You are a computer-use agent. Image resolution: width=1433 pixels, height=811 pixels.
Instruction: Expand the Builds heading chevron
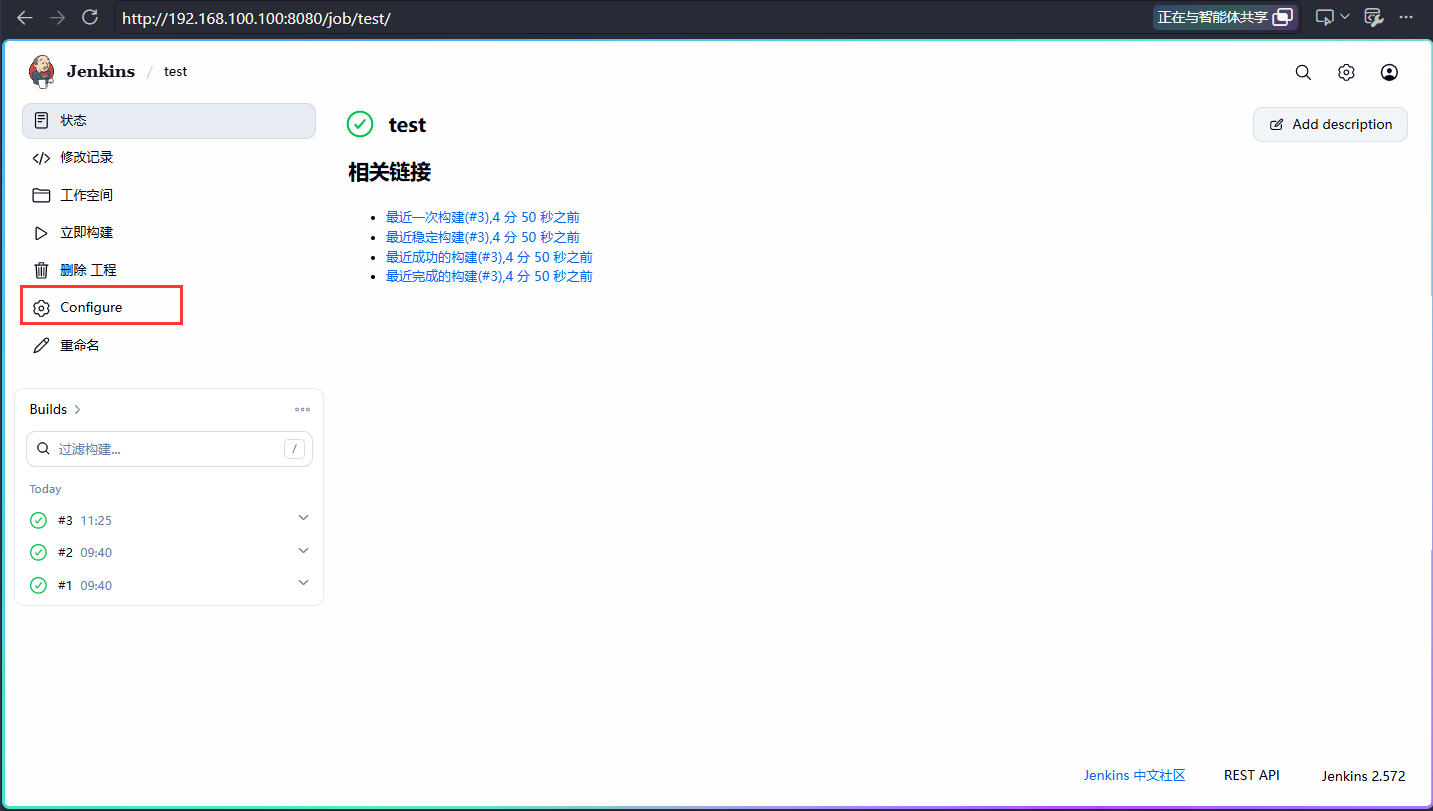[x=78, y=409]
